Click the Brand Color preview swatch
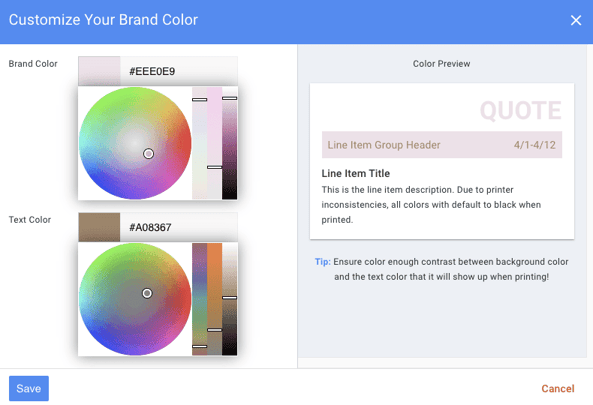The height and width of the screenshot is (405, 593). pyautogui.click(x=99, y=71)
